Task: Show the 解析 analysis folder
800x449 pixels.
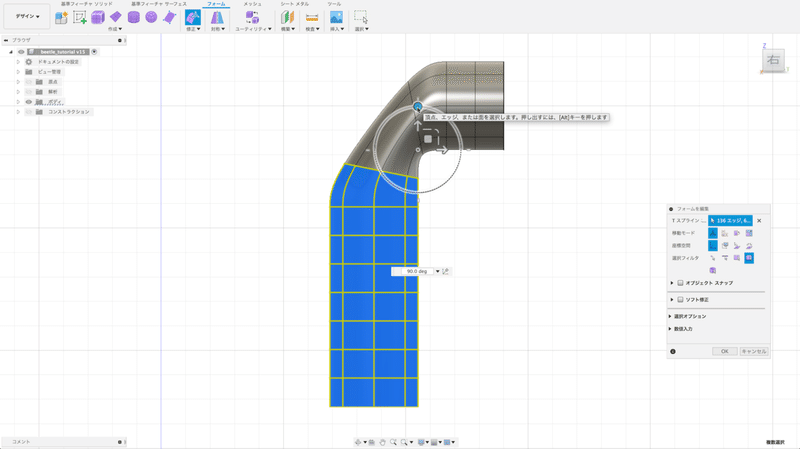Action: [x=29, y=92]
